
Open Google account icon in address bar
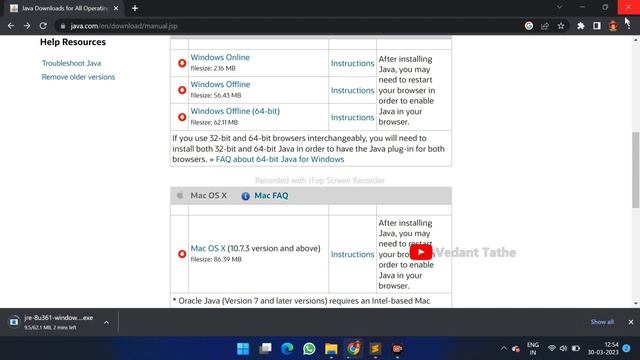pos(529,26)
